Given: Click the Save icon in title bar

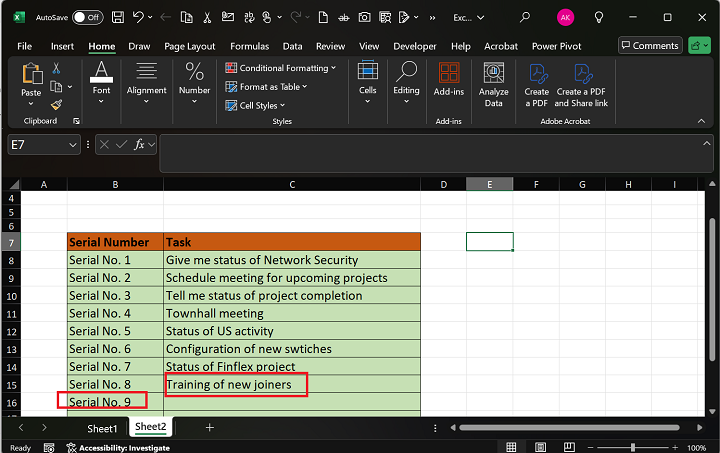Looking at the screenshot, I should click(x=118, y=17).
